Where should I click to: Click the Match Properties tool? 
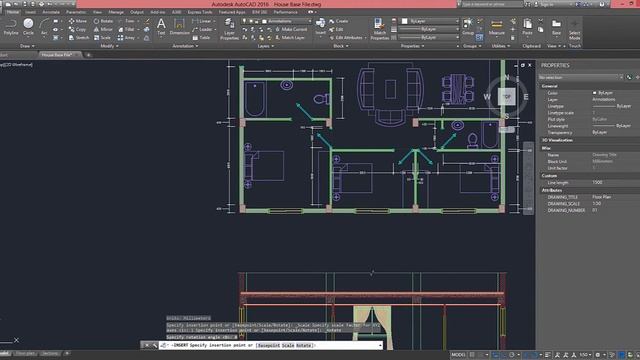pos(379,29)
